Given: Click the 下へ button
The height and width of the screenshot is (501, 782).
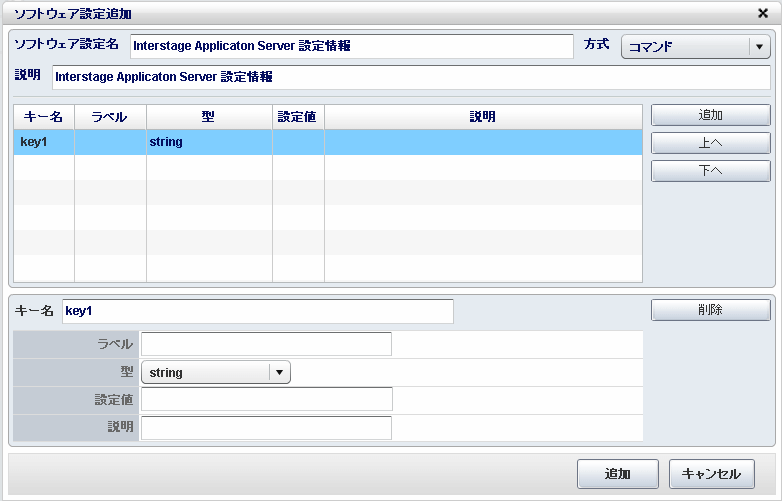Looking at the screenshot, I should tap(711, 171).
